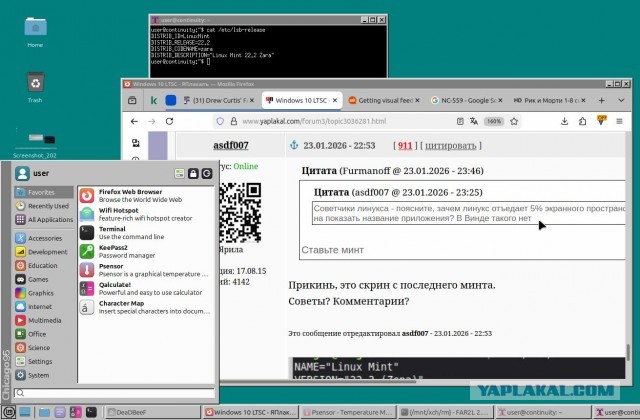This screenshot has height=420, width=640.
Task: Launch Qalculate! calculator
Action: 146,289
